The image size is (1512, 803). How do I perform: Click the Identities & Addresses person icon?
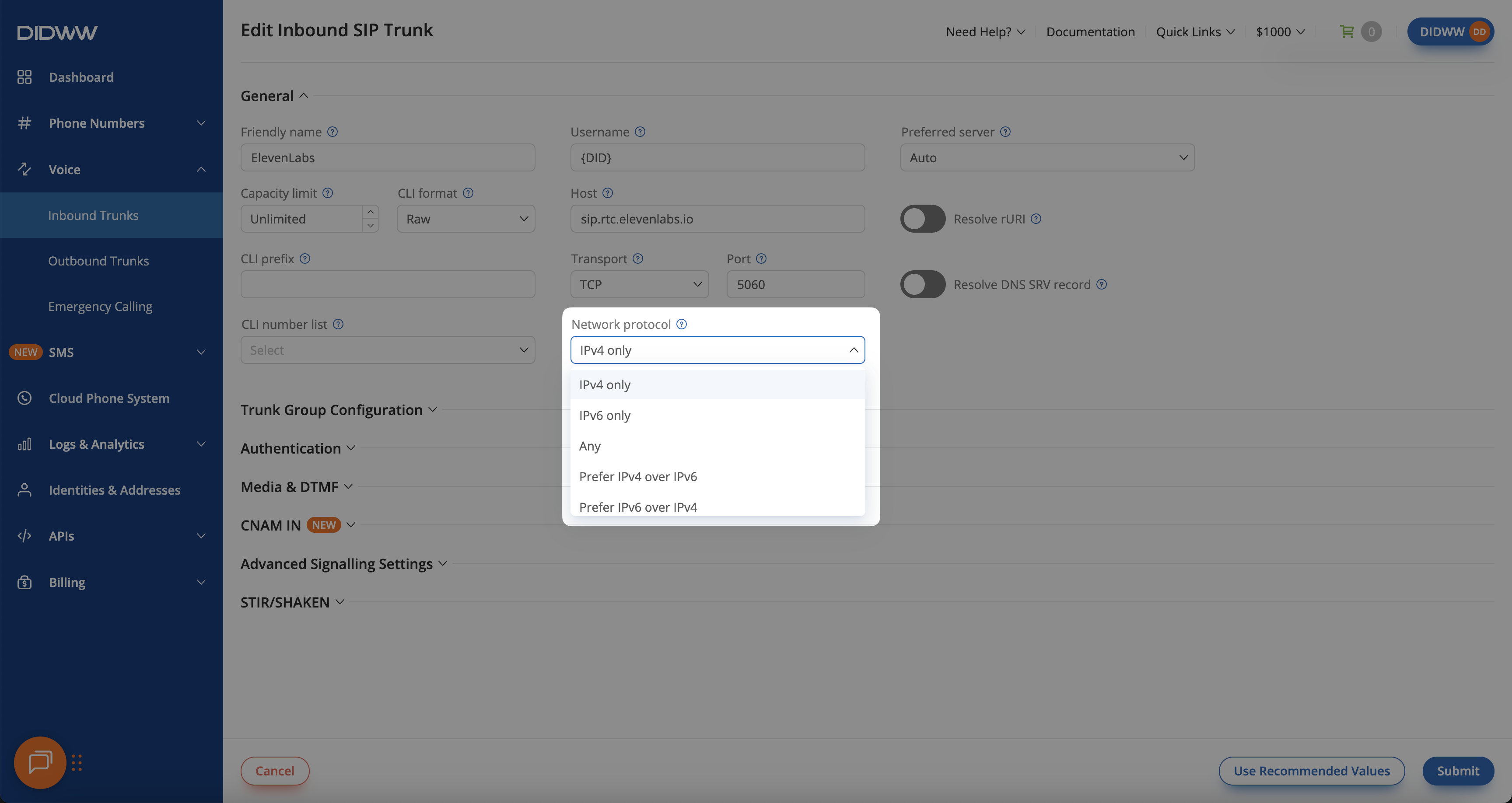pos(24,489)
